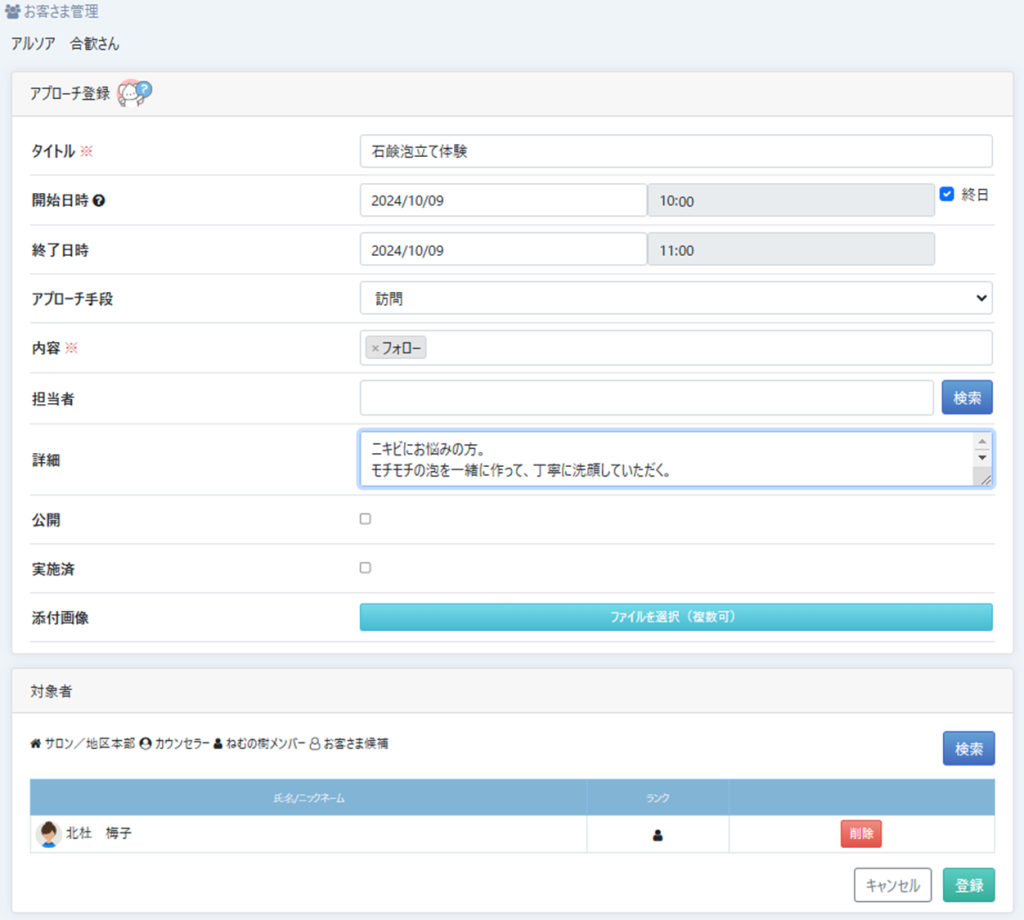Viewport: 1024px width, 920px height.
Task: Click the お客さま候補 outline person icon
Action: tap(315, 744)
